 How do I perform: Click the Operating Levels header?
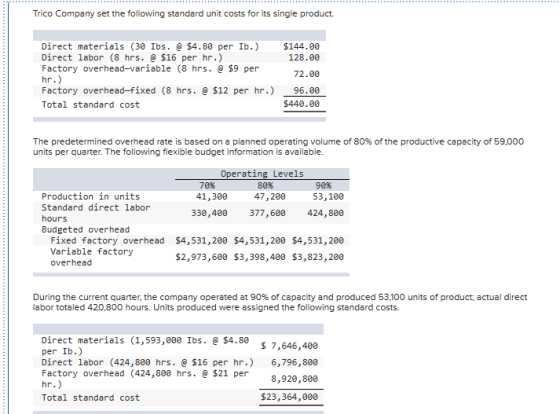262,174
